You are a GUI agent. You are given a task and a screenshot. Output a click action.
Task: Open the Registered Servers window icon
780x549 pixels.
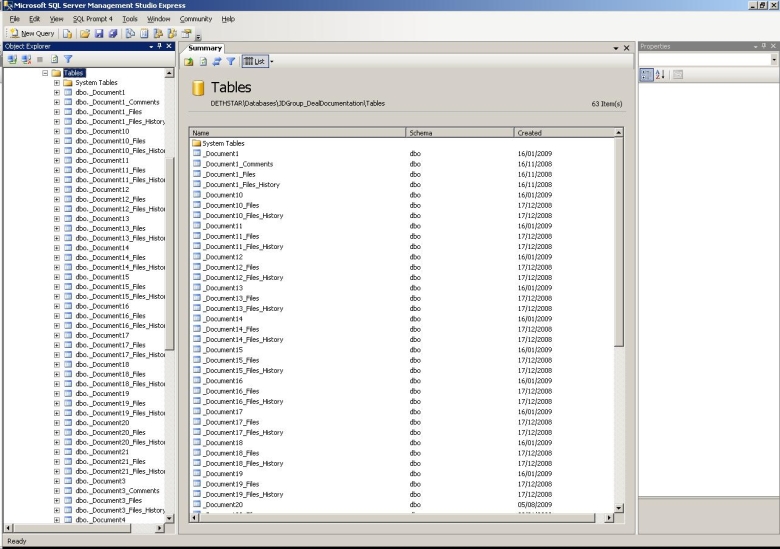(x=130, y=33)
